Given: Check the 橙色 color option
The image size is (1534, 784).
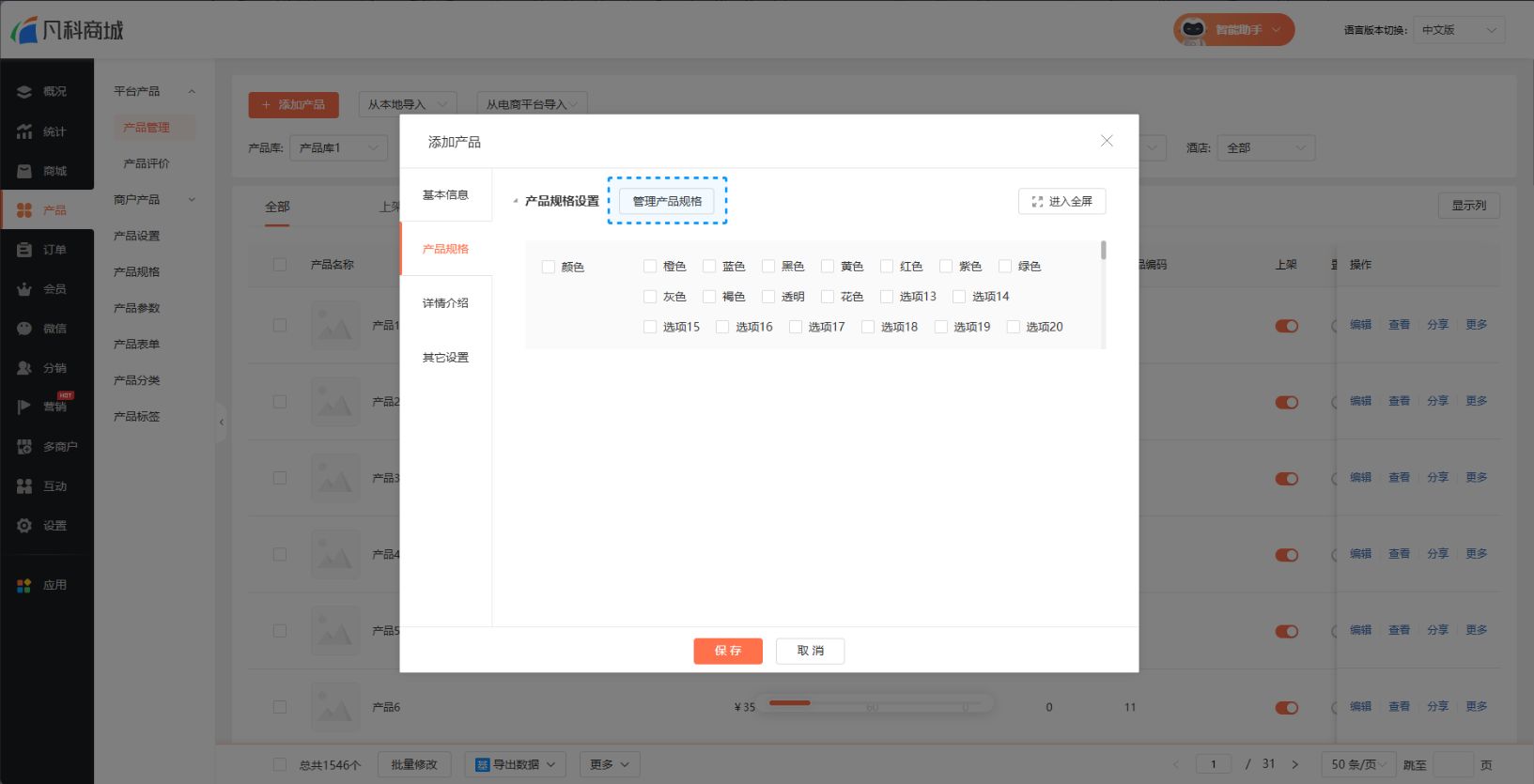Looking at the screenshot, I should (650, 266).
